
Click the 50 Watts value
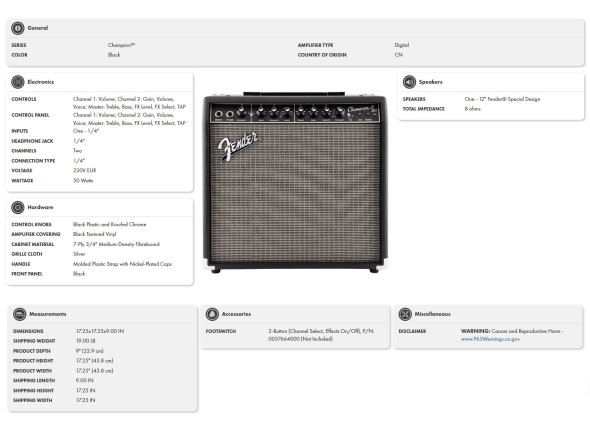pyautogui.click(x=83, y=181)
